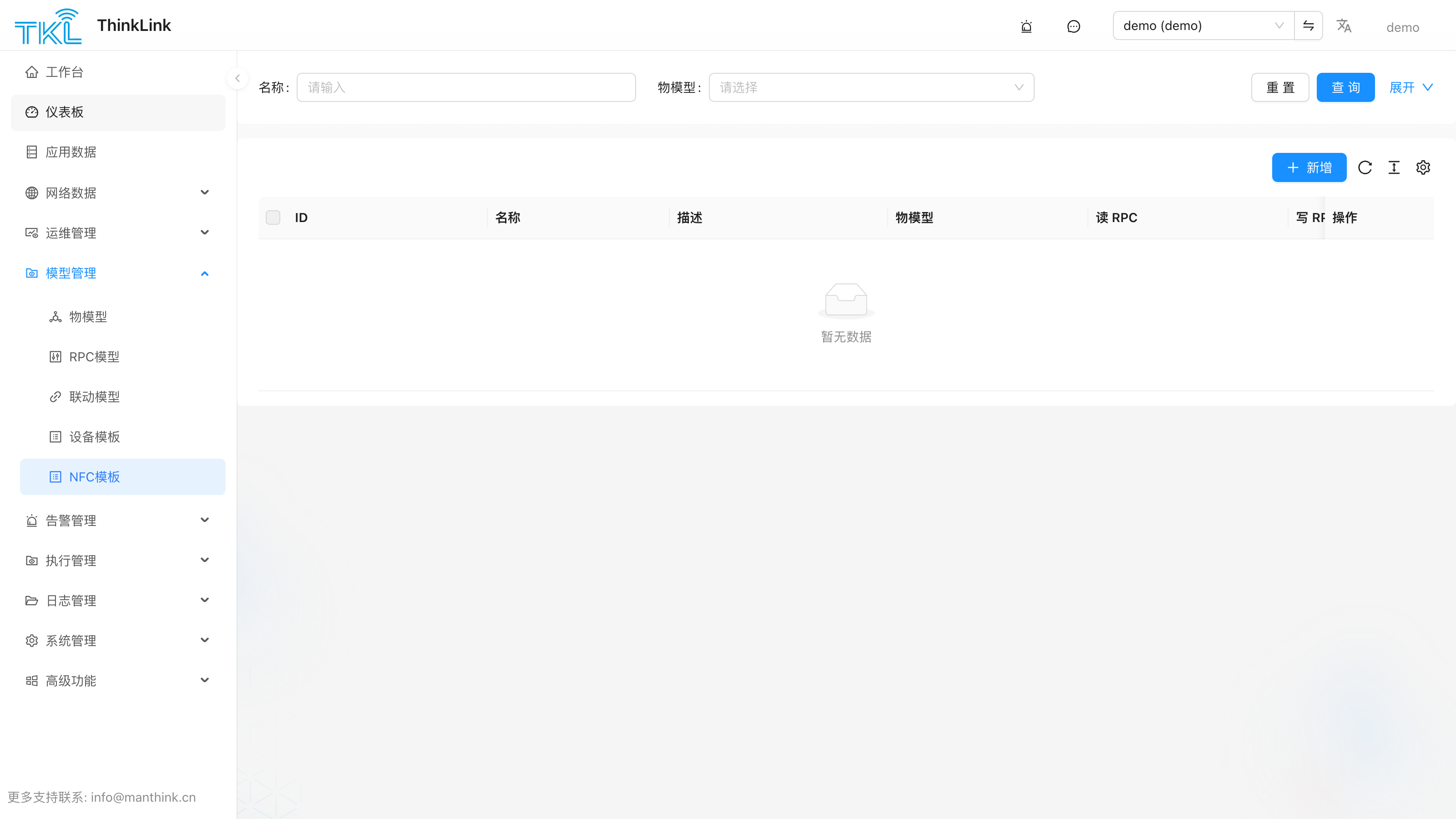Click the gear icon beside 系统管理
1456x819 pixels.
point(32,640)
